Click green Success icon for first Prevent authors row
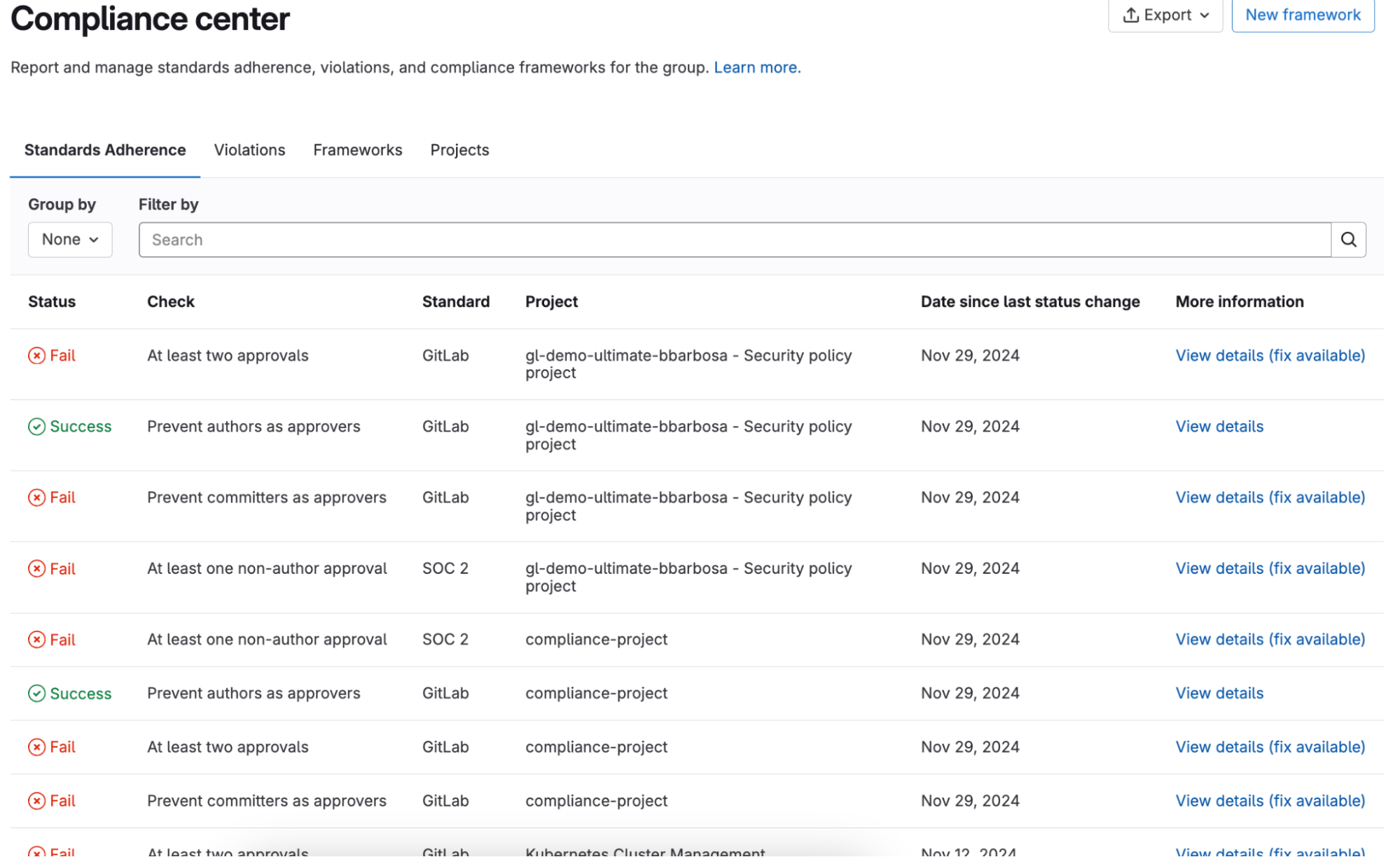 point(36,427)
